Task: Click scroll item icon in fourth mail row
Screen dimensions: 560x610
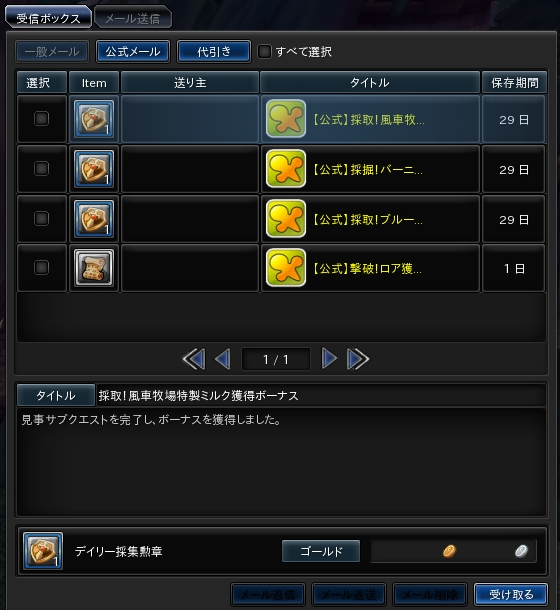Action: (x=94, y=268)
